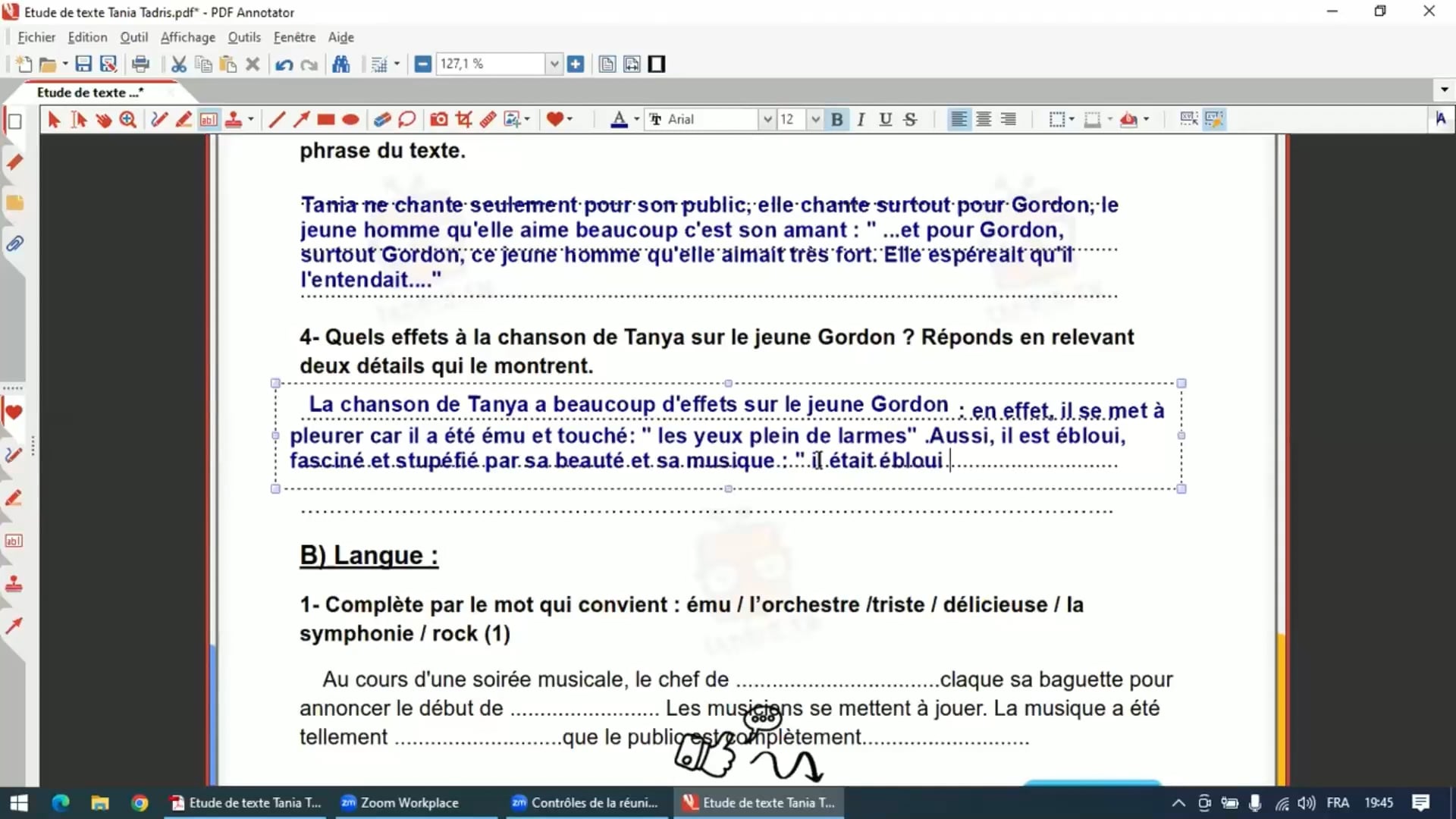Viewport: 1456px width, 819px height.
Task: Select the Arrow drawing tool
Action: (301, 119)
